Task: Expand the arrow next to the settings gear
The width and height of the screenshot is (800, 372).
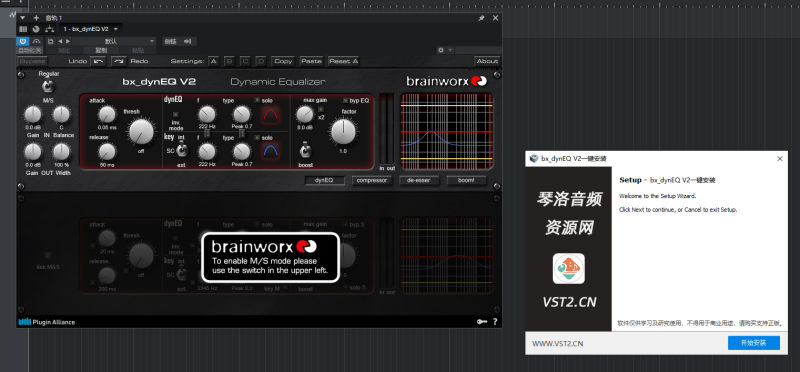Action: coord(450,50)
